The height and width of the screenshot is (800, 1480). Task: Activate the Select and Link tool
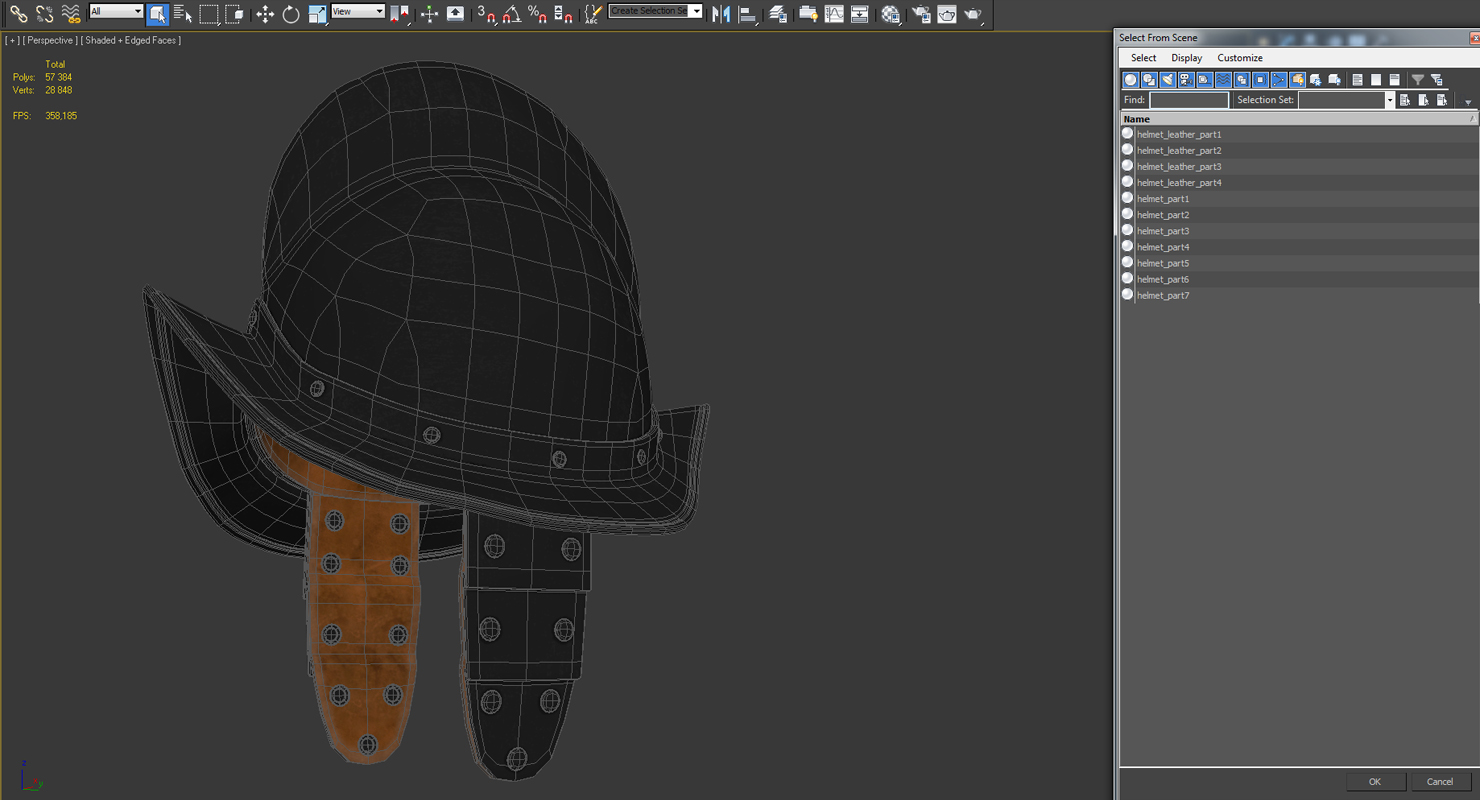[18, 14]
